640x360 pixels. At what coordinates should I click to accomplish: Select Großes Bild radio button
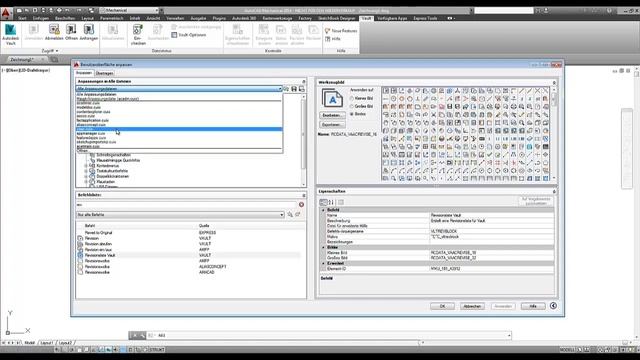(351, 106)
